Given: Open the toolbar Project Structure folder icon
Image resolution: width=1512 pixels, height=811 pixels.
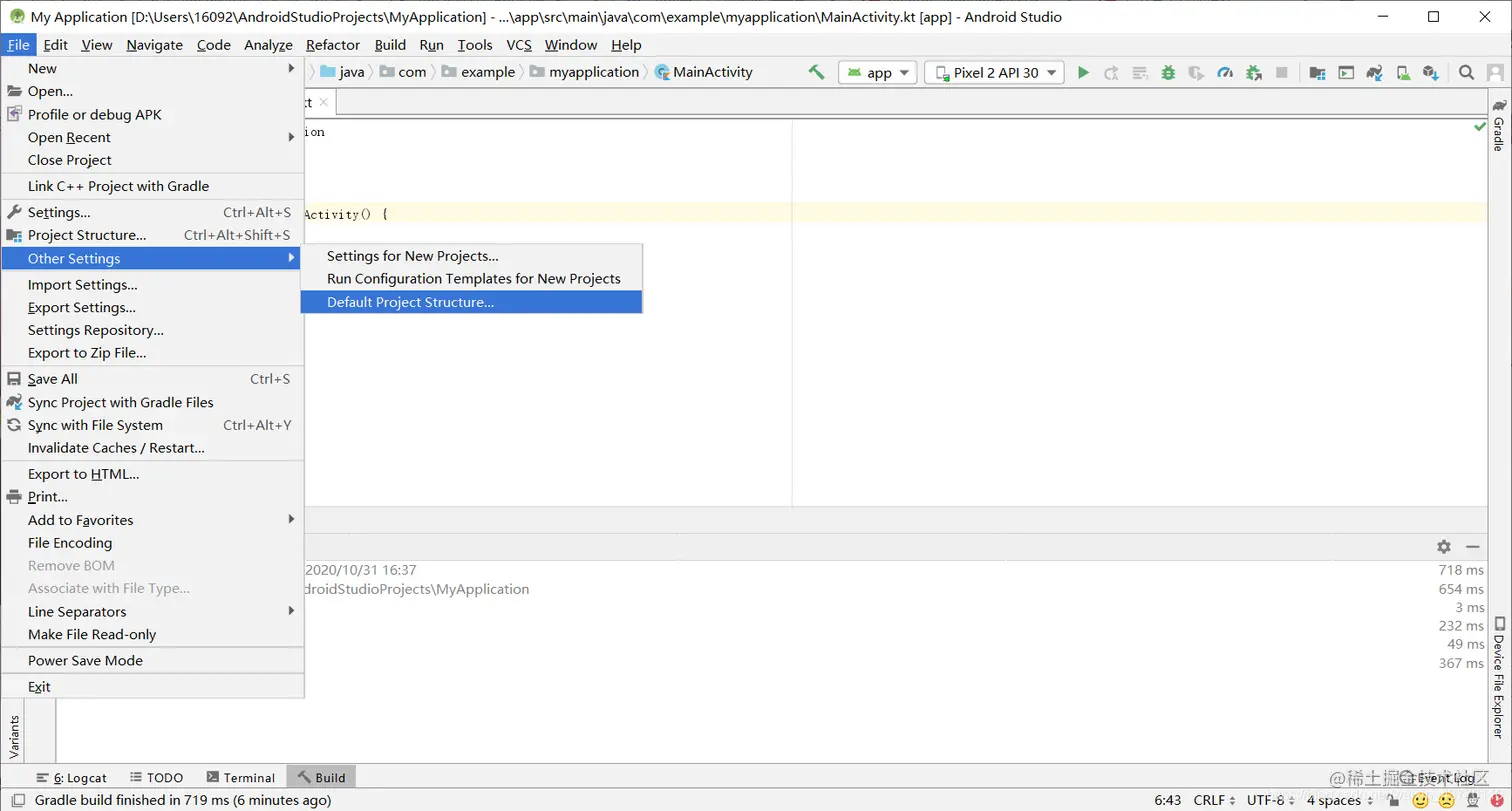Looking at the screenshot, I should [x=1318, y=72].
